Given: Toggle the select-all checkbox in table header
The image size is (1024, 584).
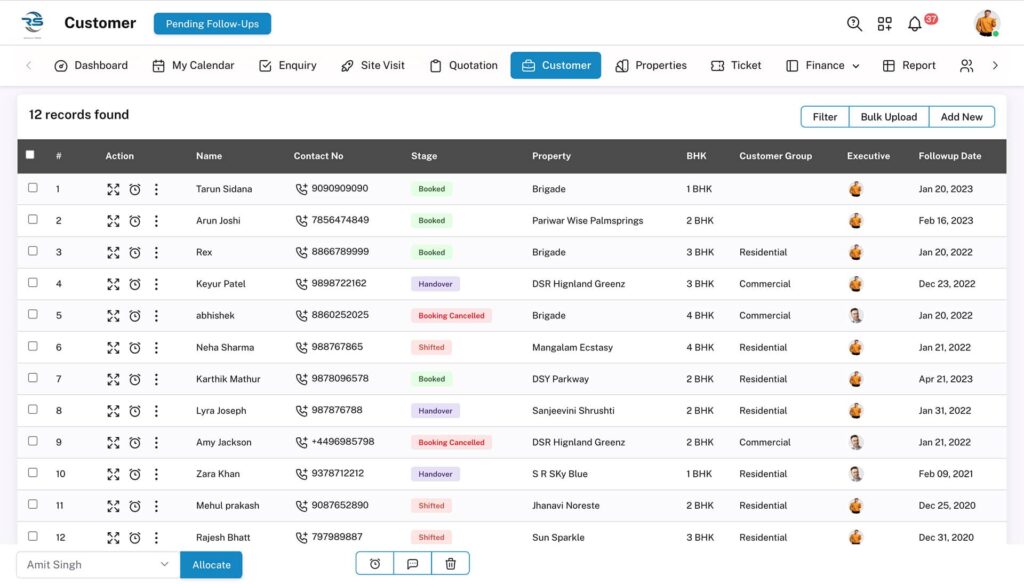Looking at the screenshot, I should coord(30,155).
